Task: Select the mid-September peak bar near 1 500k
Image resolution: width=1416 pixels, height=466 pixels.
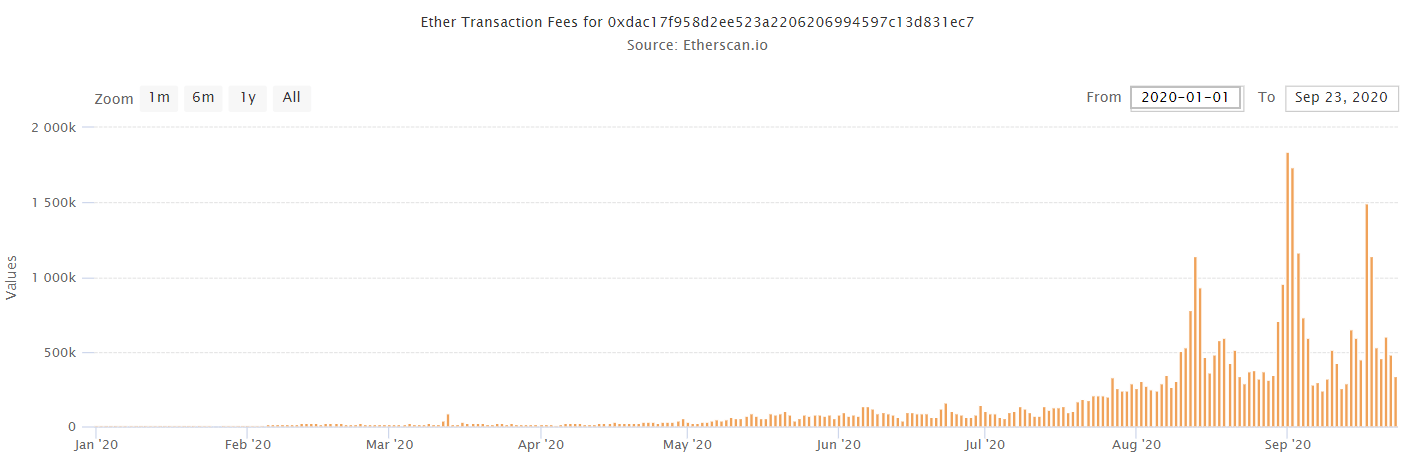Action: [1366, 316]
